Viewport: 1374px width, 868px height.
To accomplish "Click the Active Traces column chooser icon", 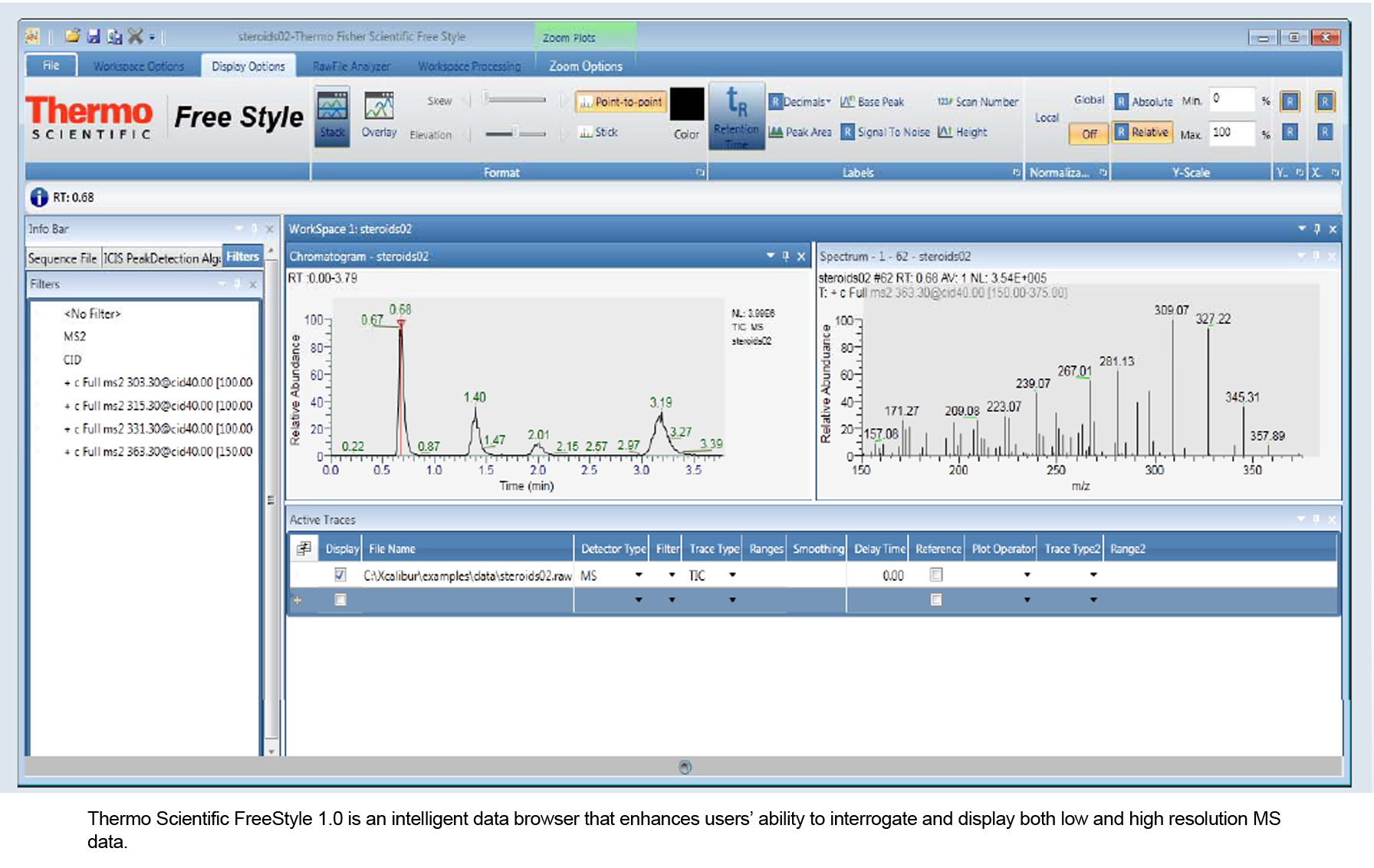I will [304, 548].
